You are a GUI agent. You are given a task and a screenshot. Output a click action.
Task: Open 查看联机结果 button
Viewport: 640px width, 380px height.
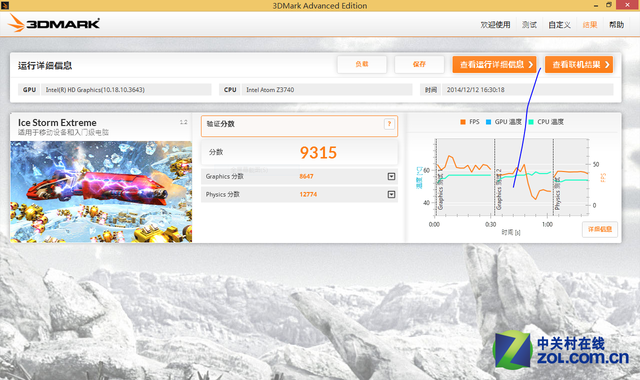pyautogui.click(x=579, y=64)
